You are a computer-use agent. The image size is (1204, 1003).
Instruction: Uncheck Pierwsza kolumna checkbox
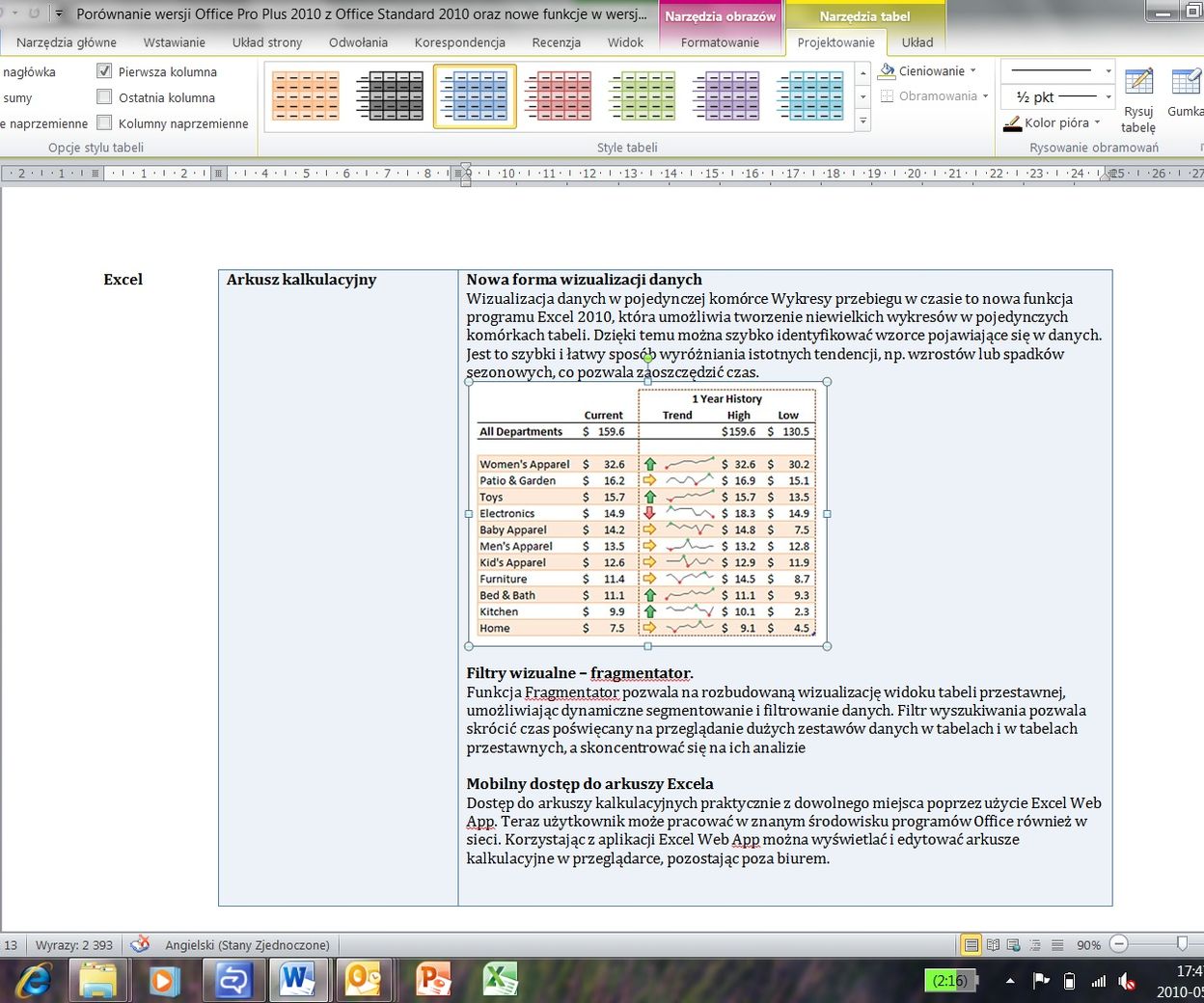(x=104, y=71)
